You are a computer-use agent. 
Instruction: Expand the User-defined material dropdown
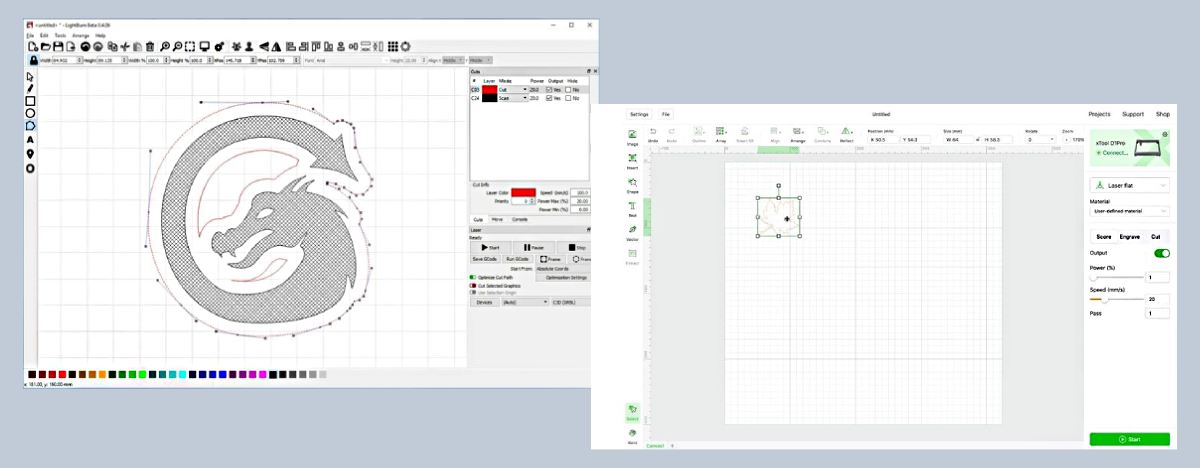coord(1129,211)
